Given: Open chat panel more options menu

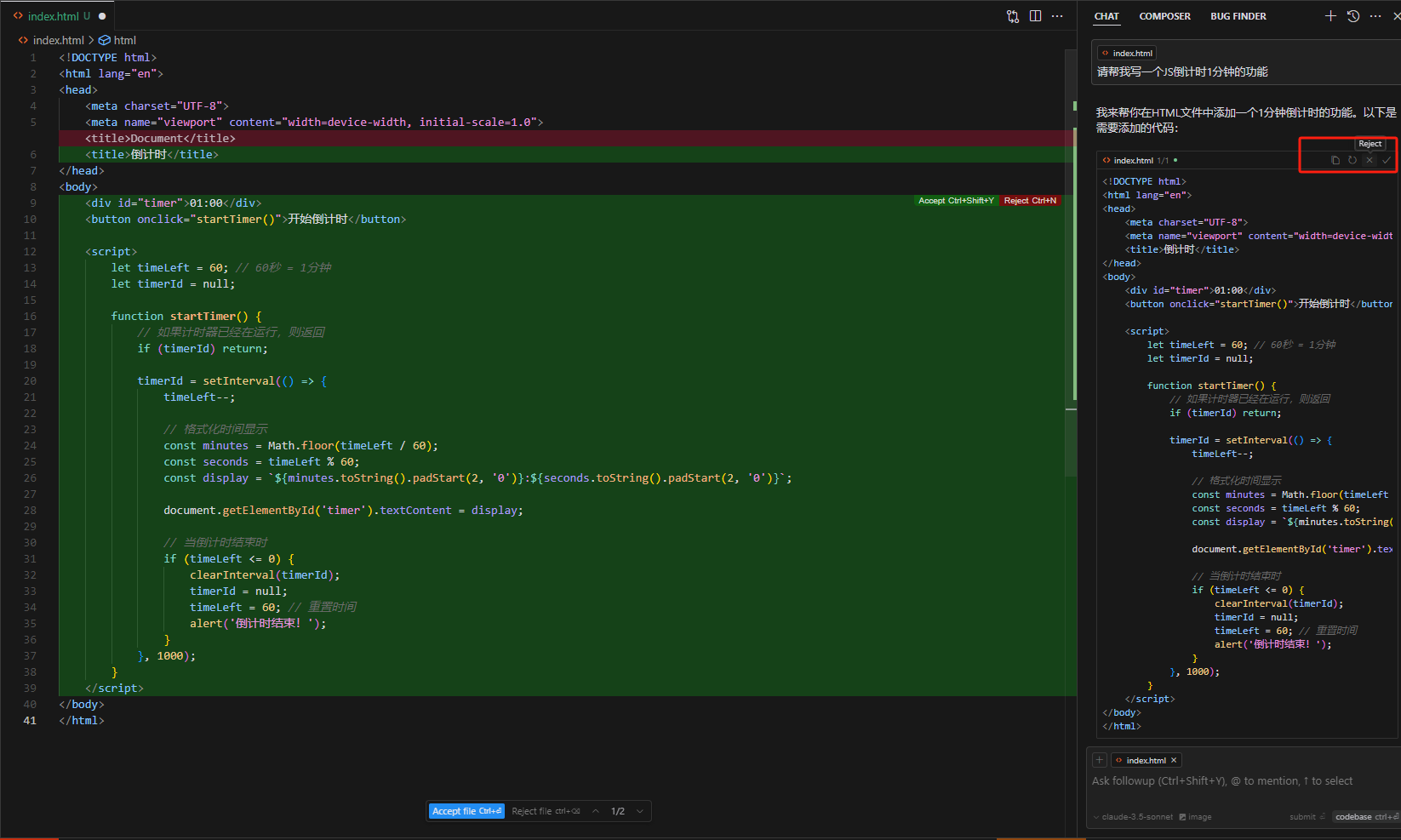Looking at the screenshot, I should (x=1375, y=16).
